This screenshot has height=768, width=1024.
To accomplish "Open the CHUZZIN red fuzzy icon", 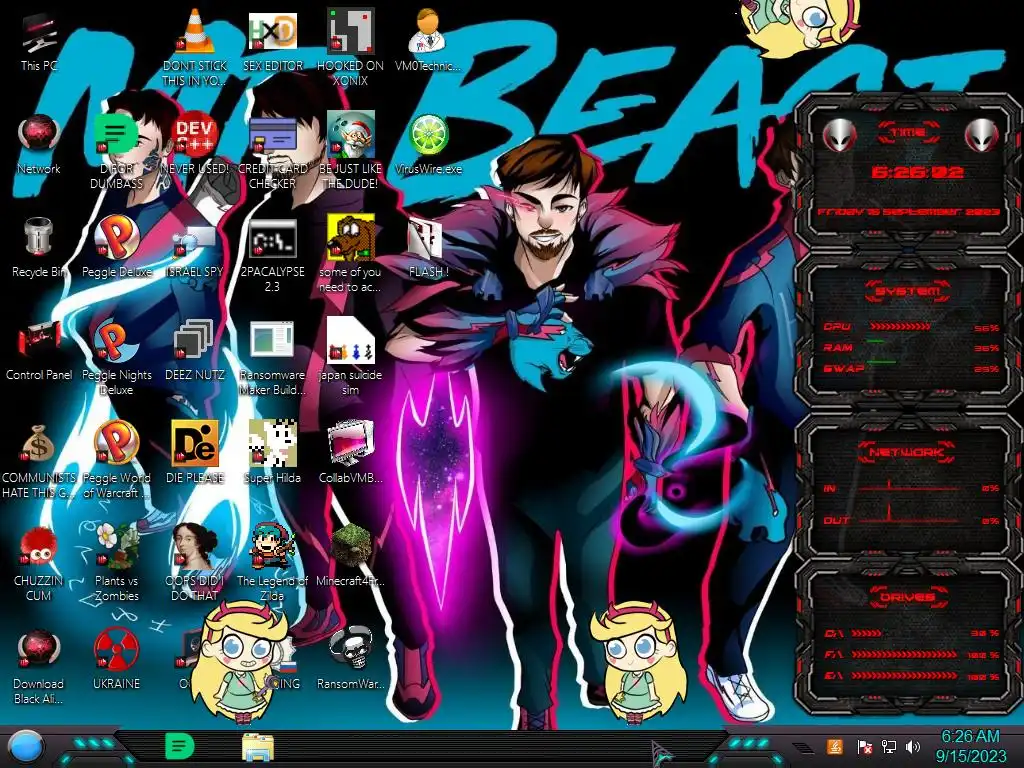I will (39, 547).
